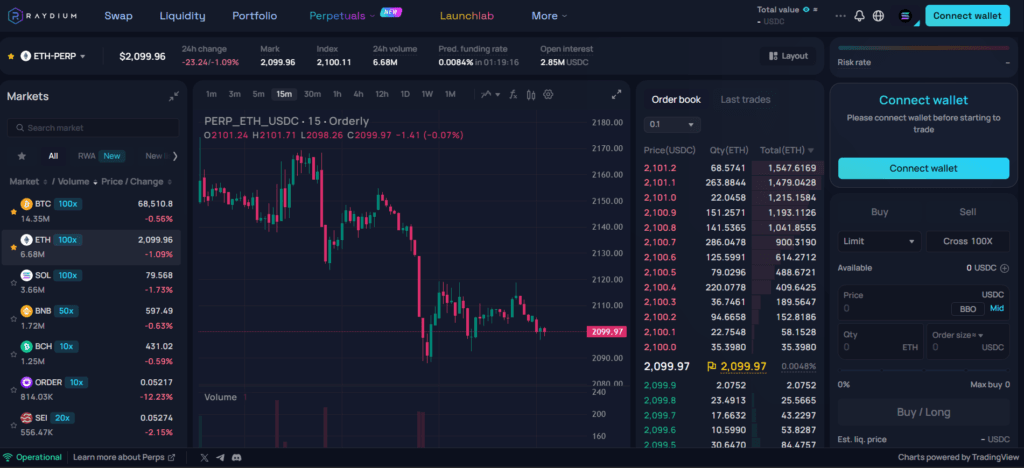Click the Layout grid icon
The height and width of the screenshot is (468, 1024).
773,56
